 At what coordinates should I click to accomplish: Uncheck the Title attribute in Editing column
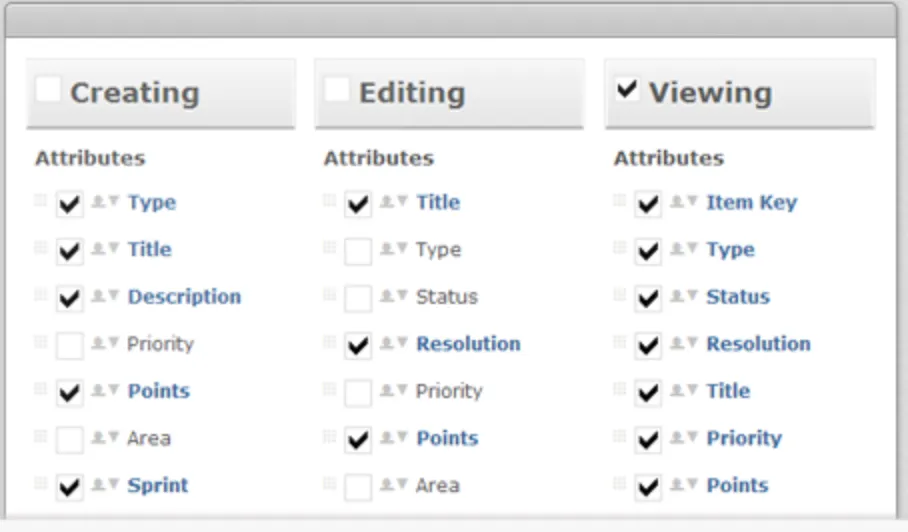pyautogui.click(x=358, y=204)
